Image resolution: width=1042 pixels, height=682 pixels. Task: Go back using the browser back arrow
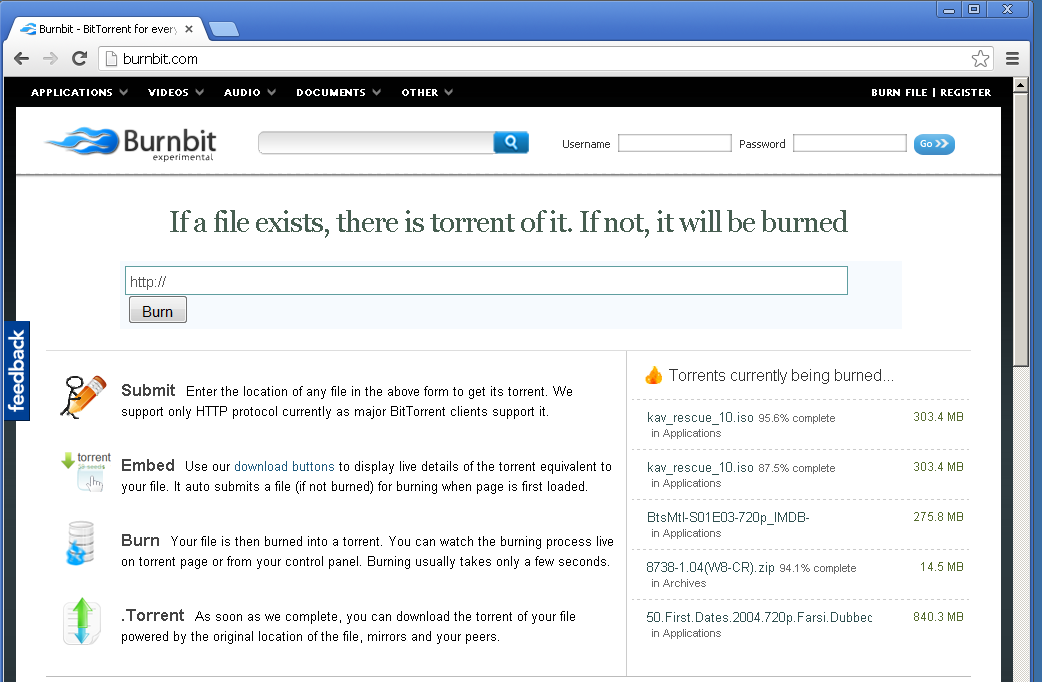[x=21, y=58]
